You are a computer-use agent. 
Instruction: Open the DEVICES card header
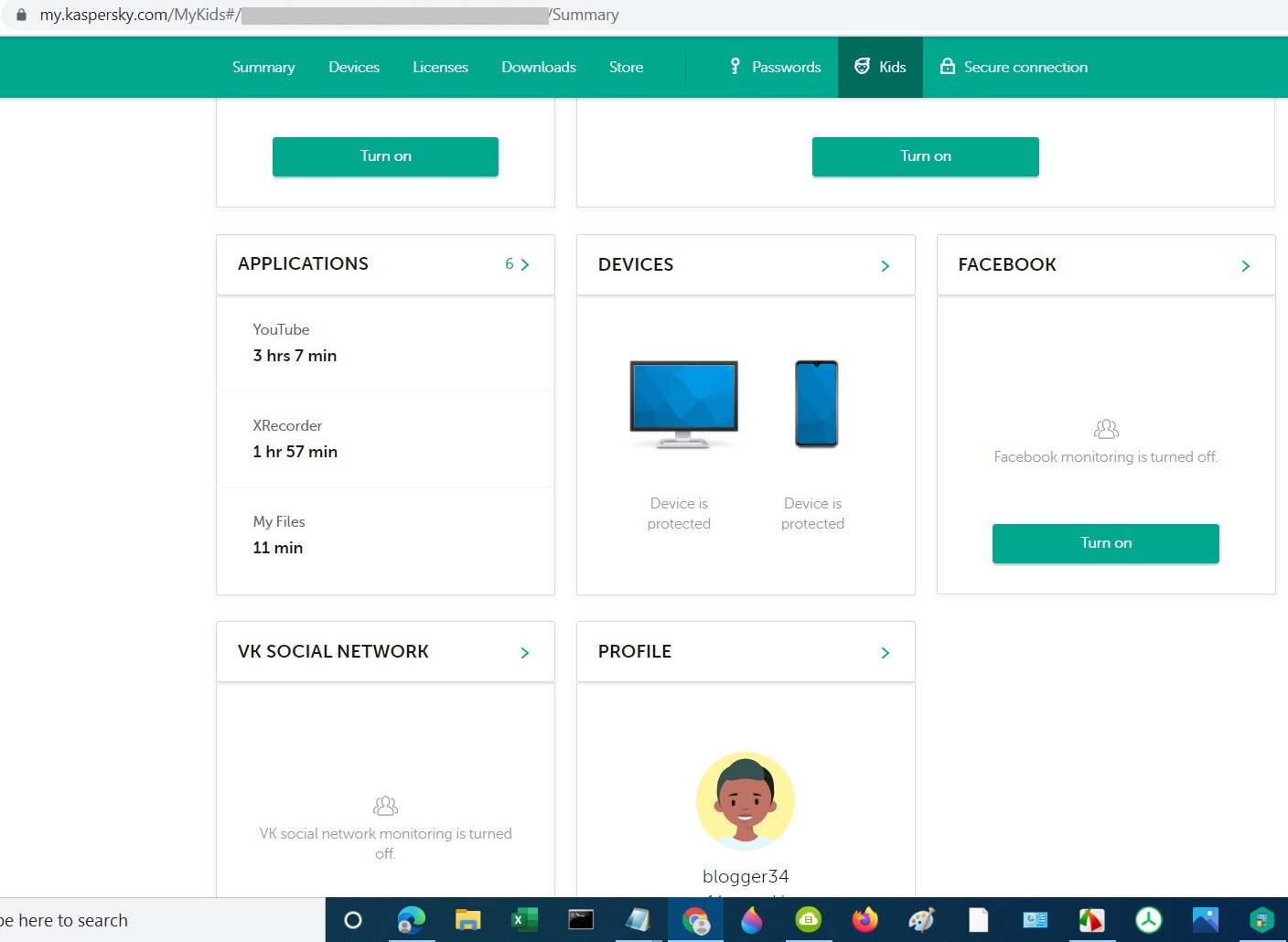click(746, 264)
